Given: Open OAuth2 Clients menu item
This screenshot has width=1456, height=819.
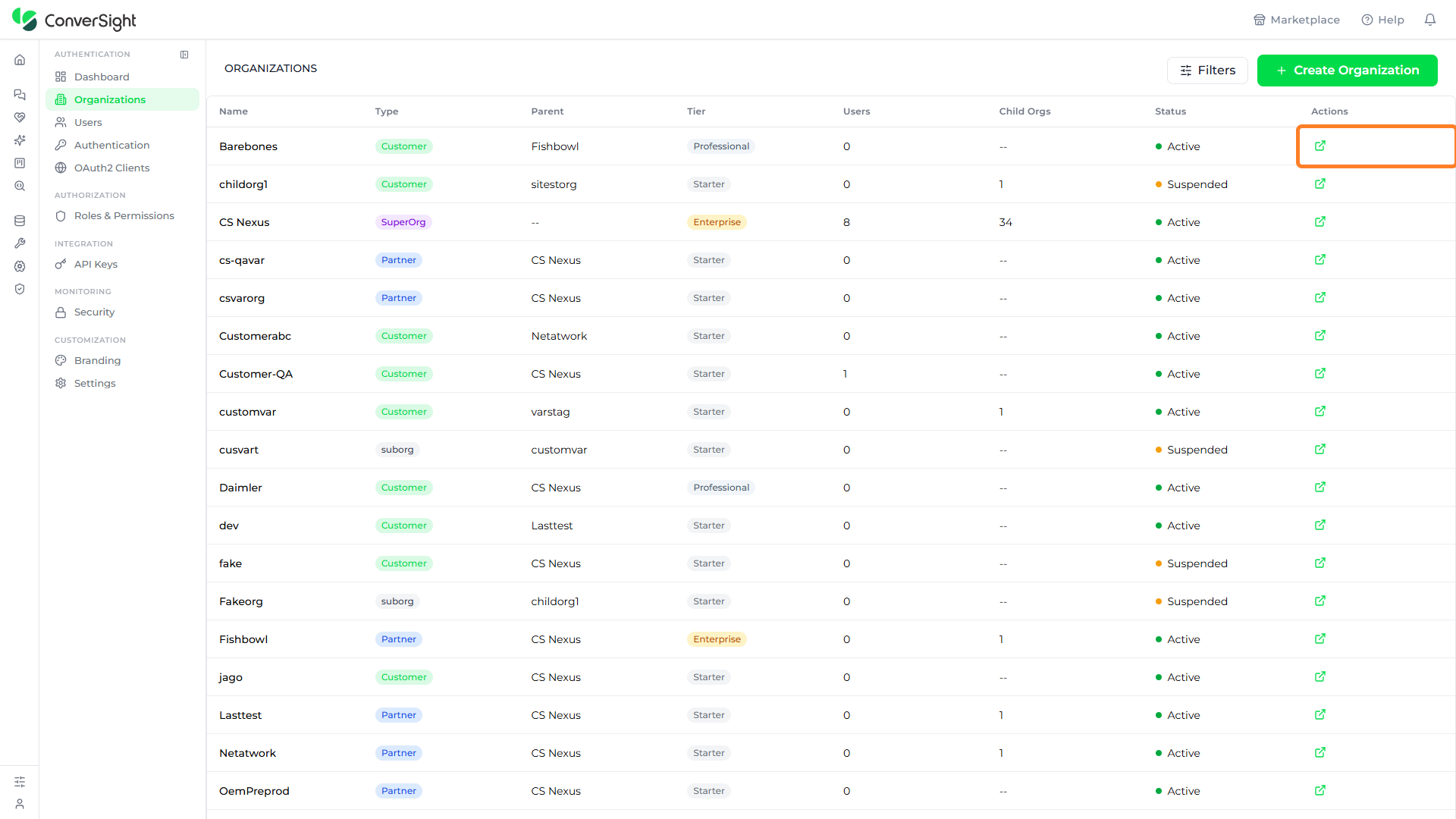Looking at the screenshot, I should pyautogui.click(x=122, y=168).
